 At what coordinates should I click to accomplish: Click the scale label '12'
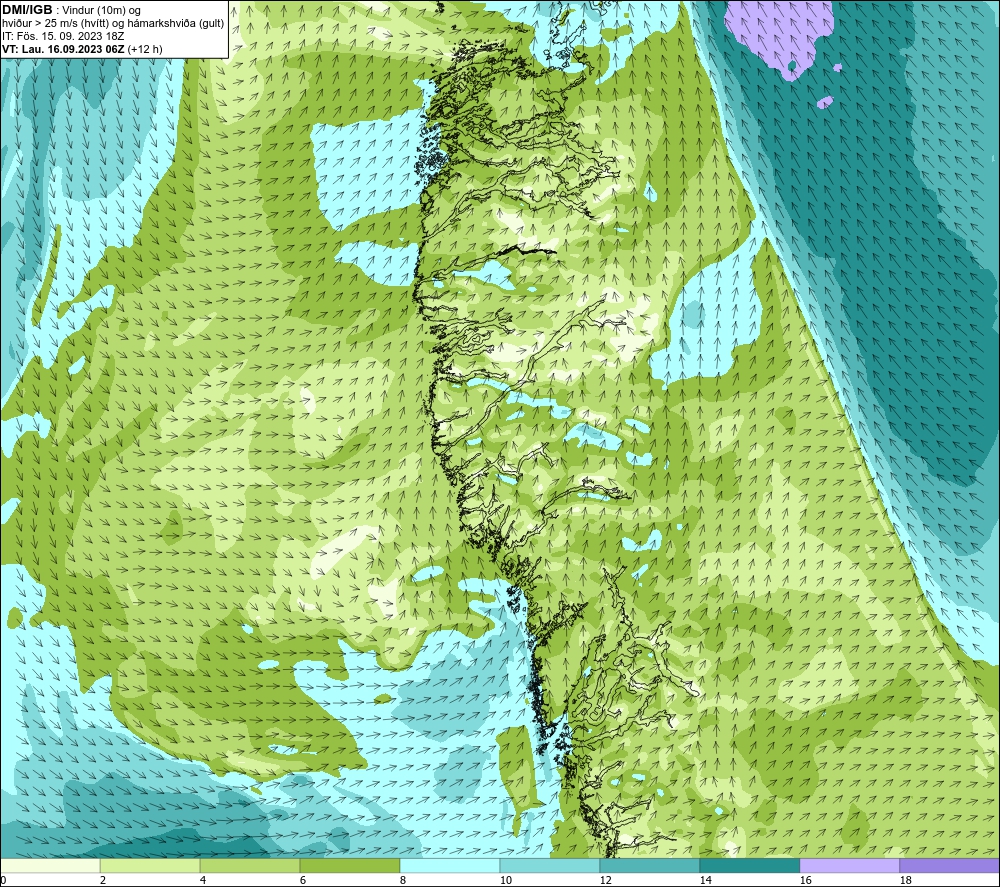[605, 881]
